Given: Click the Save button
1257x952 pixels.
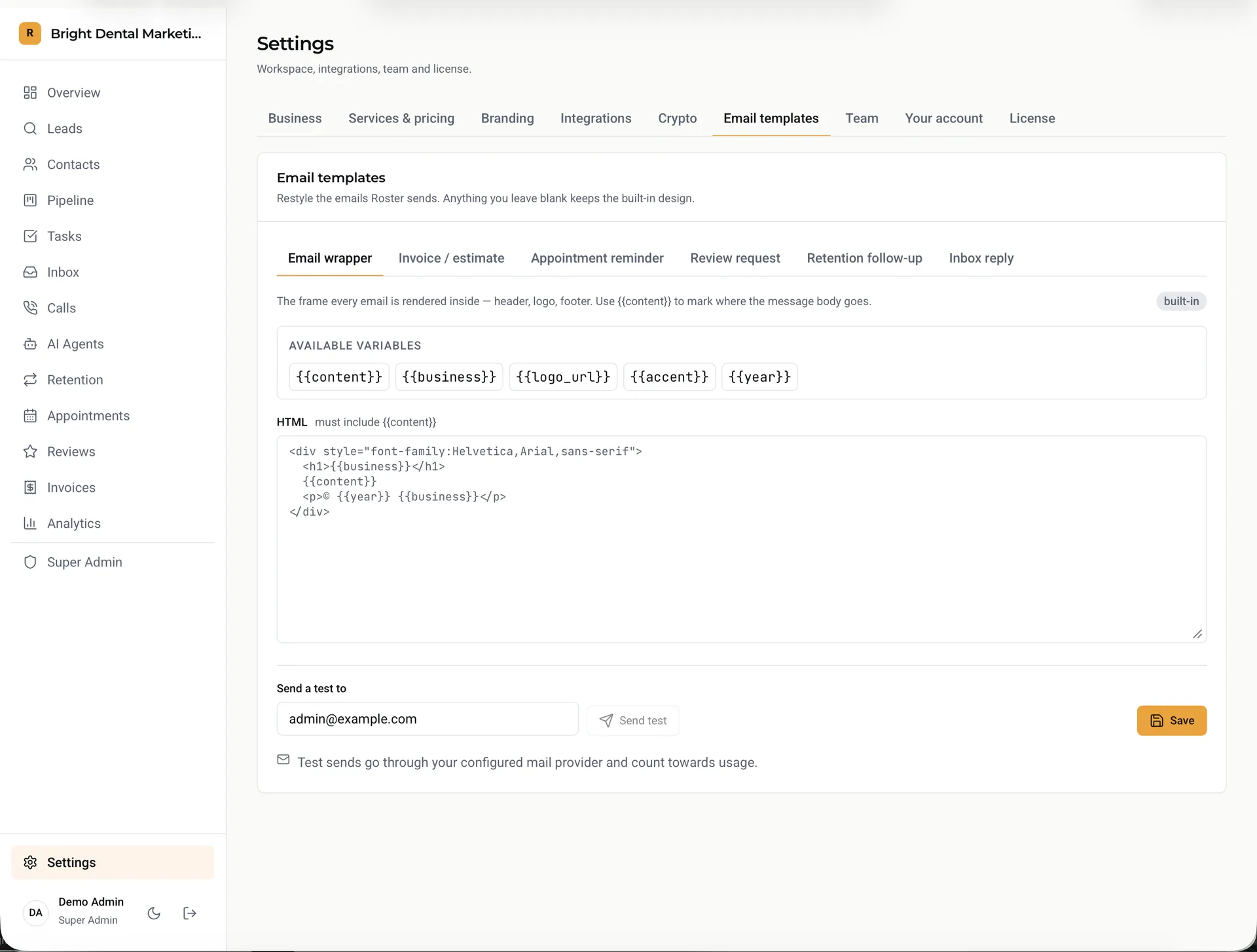Looking at the screenshot, I should [1171, 721].
